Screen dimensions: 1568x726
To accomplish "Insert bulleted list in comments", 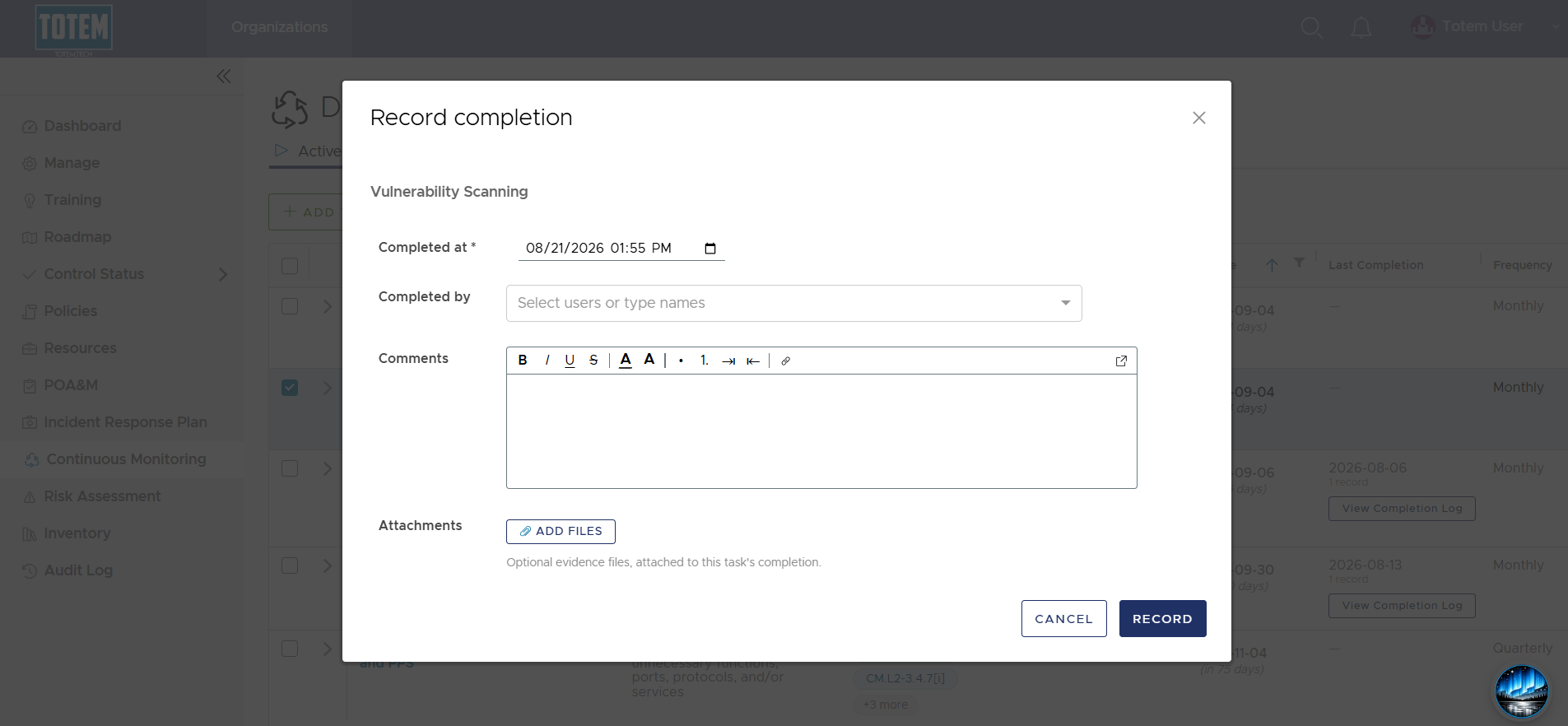I will click(x=681, y=361).
